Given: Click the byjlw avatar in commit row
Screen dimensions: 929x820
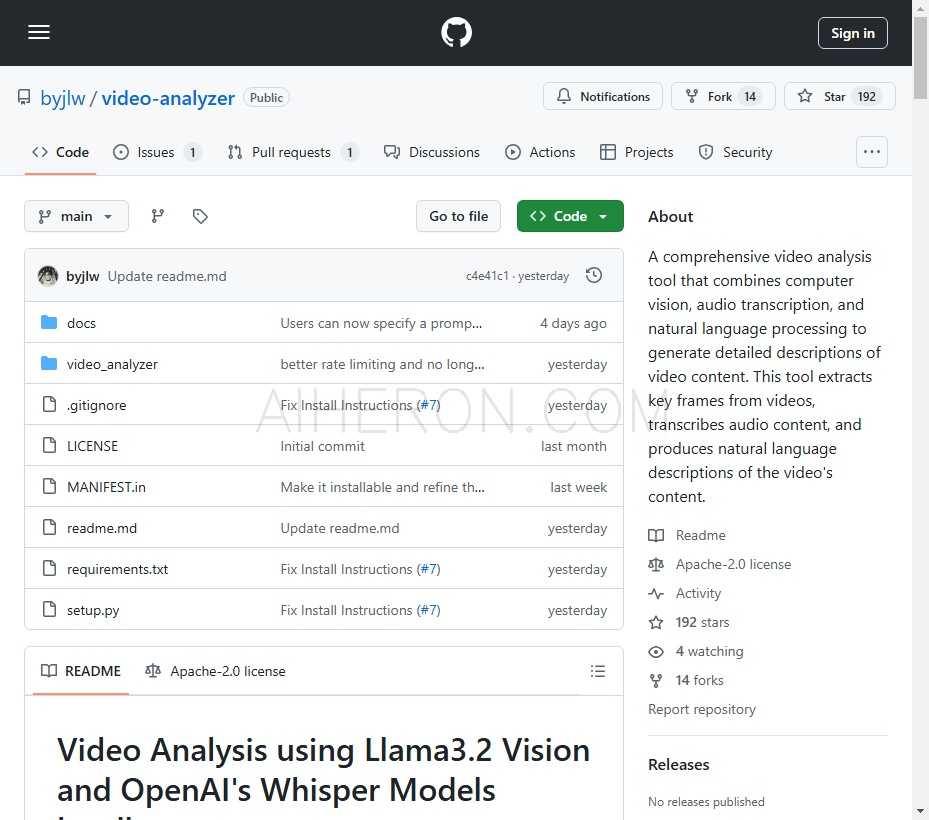Looking at the screenshot, I should [48, 276].
